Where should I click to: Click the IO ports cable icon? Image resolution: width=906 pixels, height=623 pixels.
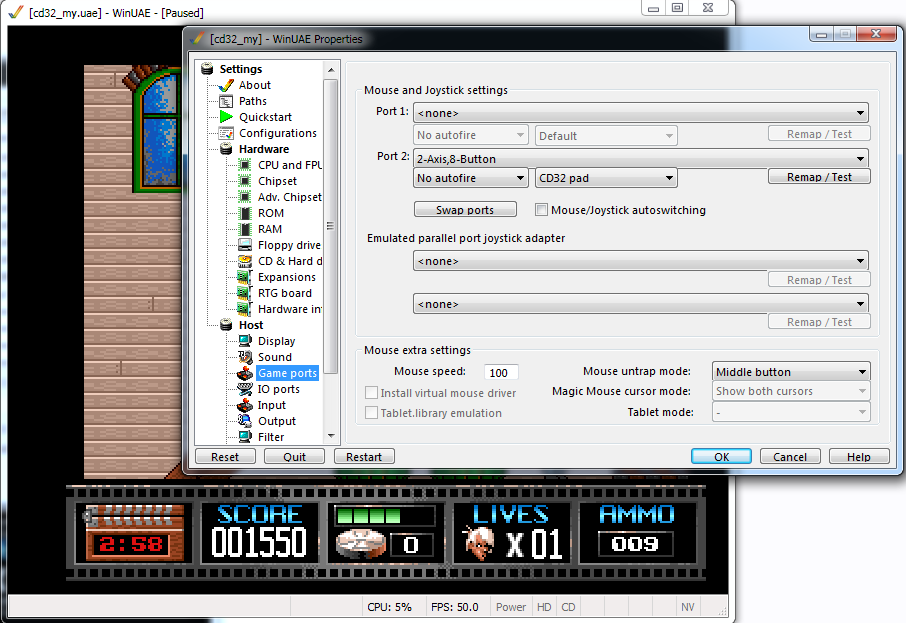coord(245,389)
